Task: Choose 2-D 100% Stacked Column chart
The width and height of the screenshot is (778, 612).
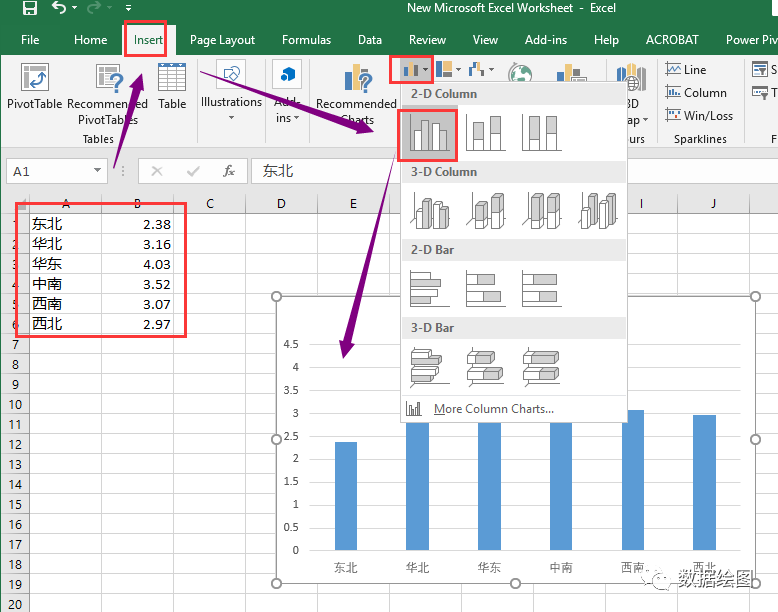Action: [541, 133]
